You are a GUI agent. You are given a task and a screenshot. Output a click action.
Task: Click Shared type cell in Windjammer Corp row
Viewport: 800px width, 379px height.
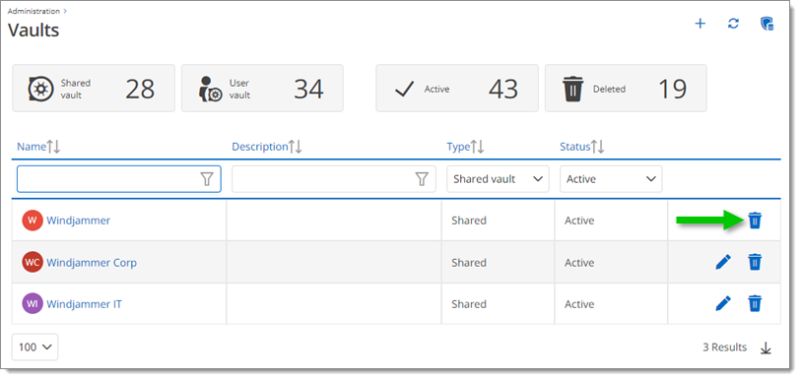tap(469, 262)
